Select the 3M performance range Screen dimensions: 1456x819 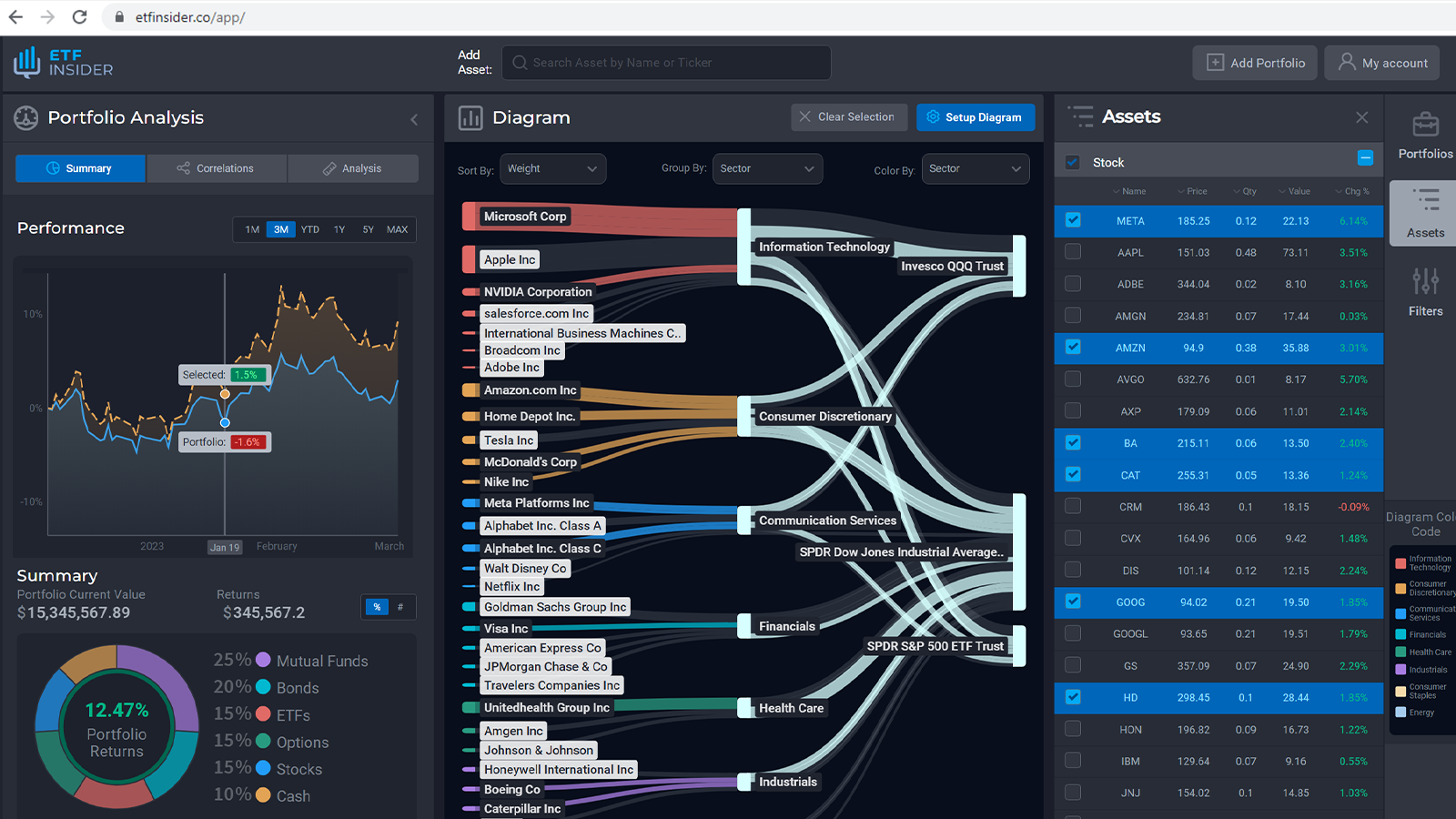click(x=281, y=229)
